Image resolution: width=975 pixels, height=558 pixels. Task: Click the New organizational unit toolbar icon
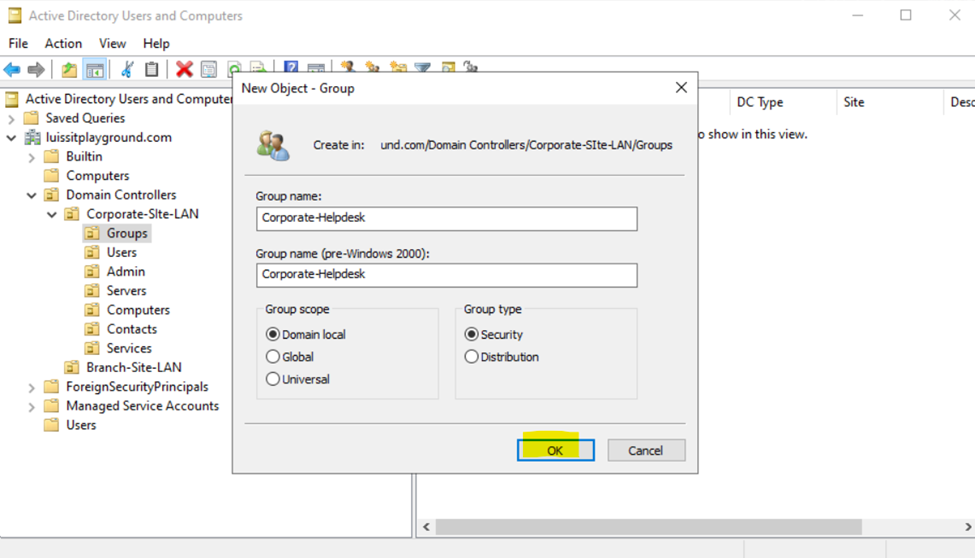398,66
